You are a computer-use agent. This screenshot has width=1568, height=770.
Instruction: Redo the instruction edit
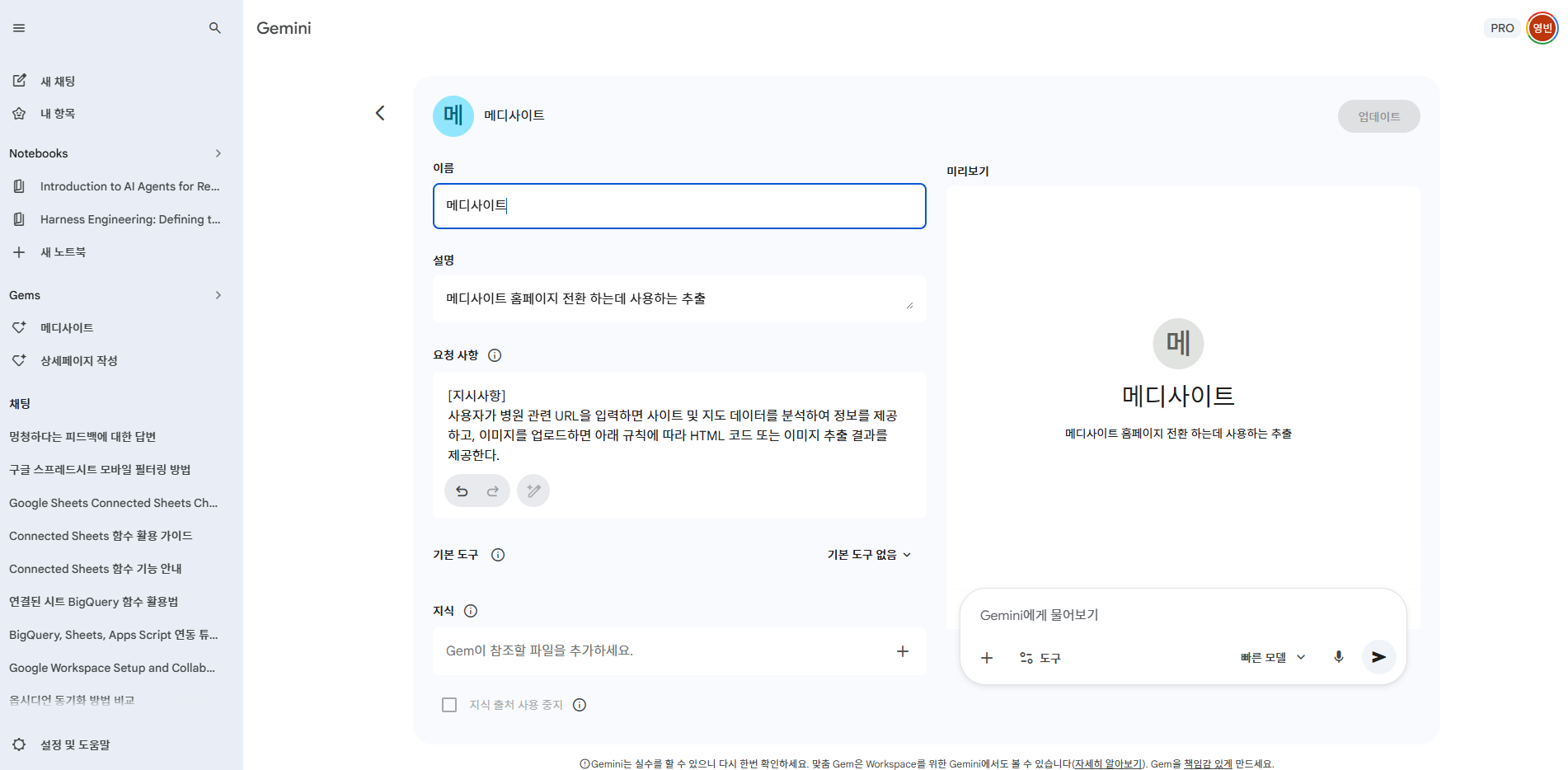493,491
